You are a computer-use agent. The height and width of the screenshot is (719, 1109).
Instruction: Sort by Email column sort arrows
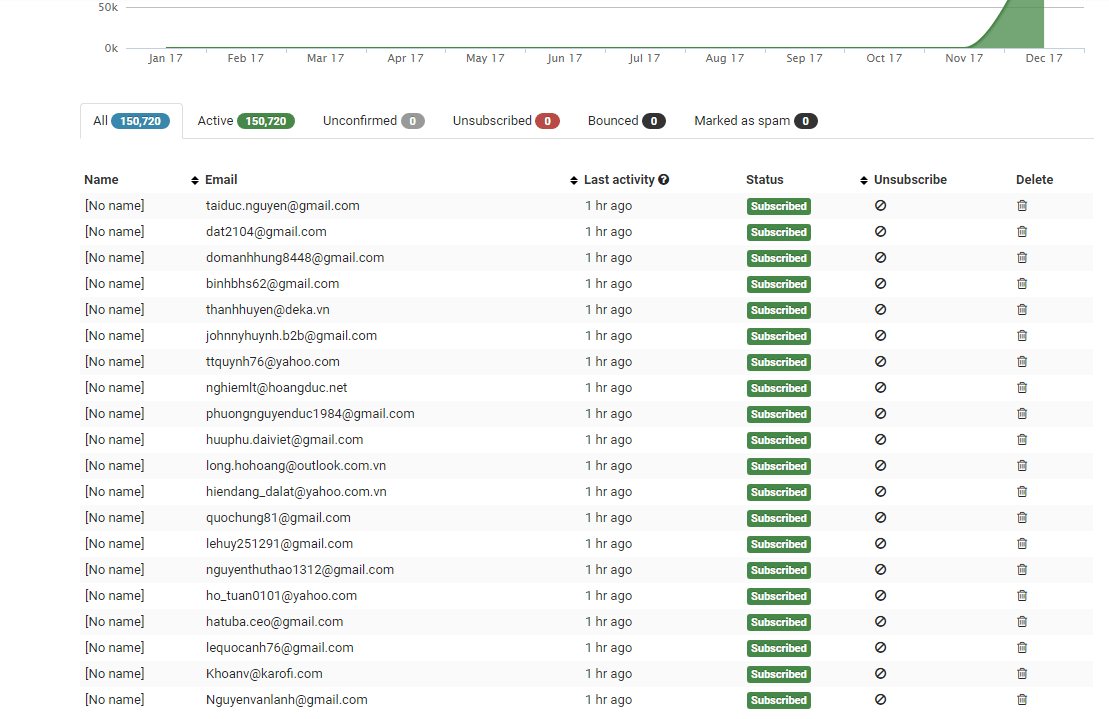tap(574, 180)
